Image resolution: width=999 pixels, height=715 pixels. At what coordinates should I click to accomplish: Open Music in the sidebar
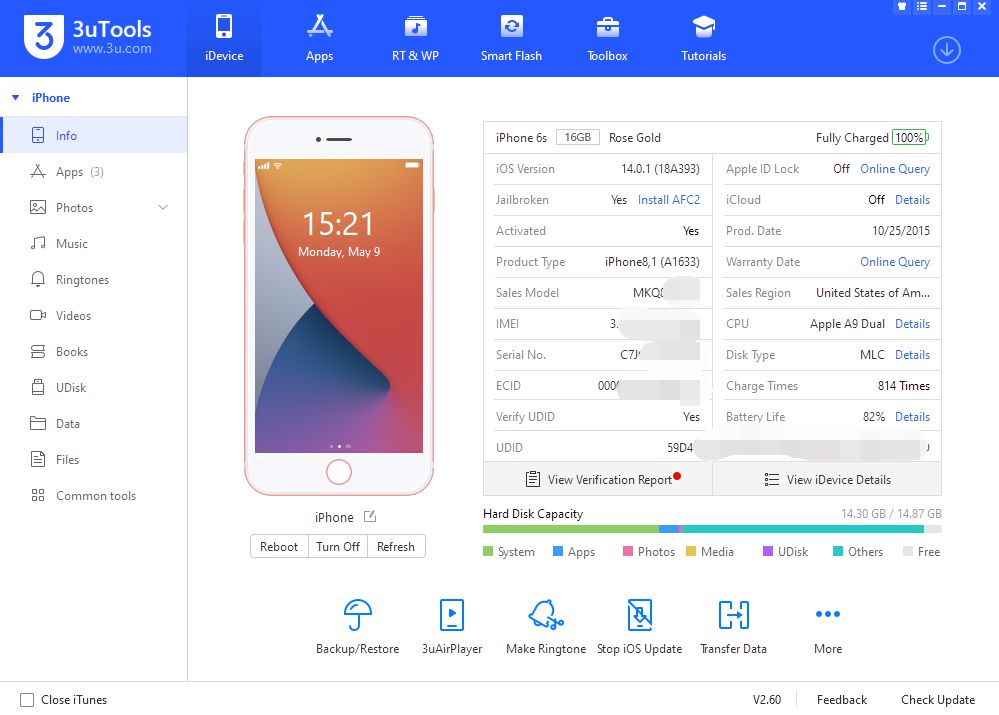pos(94,243)
